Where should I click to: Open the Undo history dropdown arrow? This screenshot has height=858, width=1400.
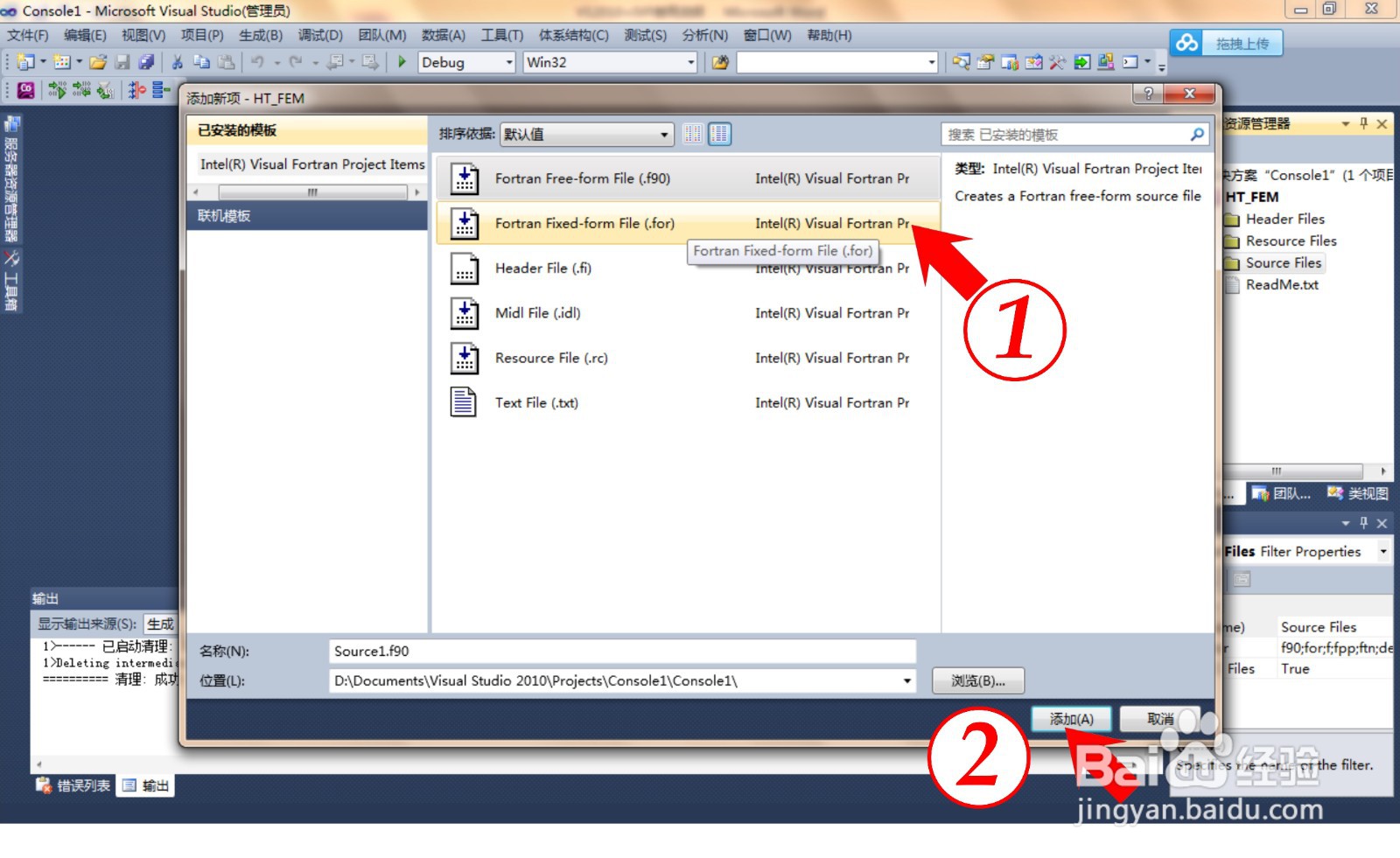click(276, 62)
